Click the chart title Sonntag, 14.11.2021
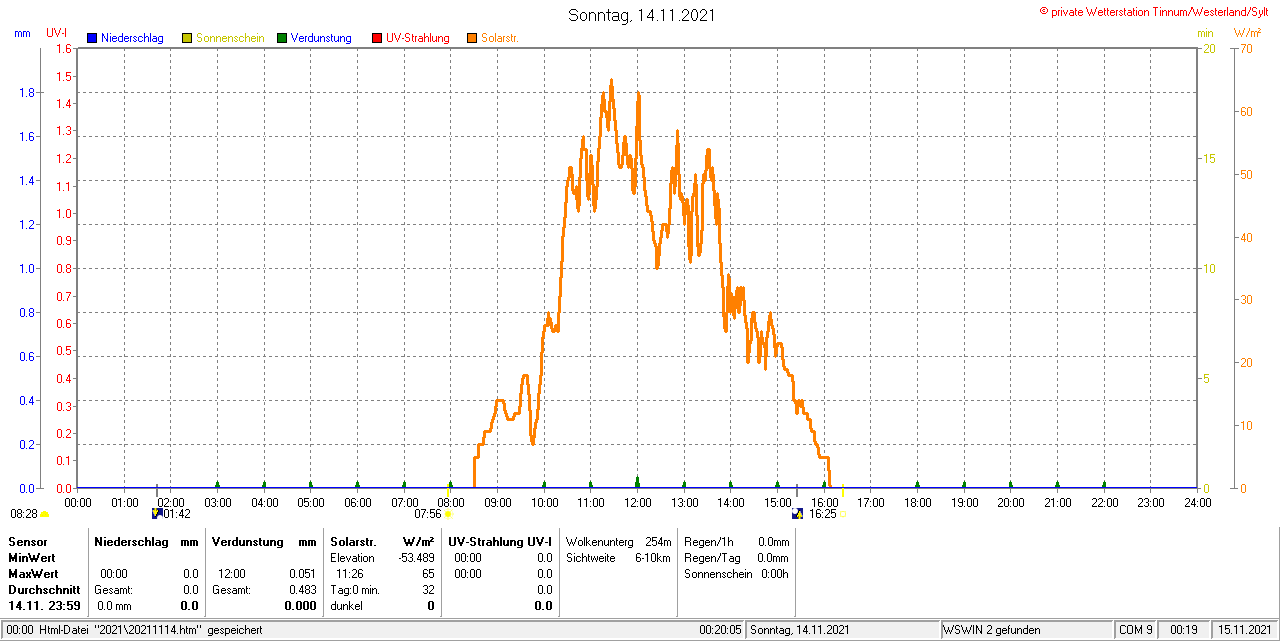Image resolution: width=1280 pixels, height=641 pixels. (642, 15)
